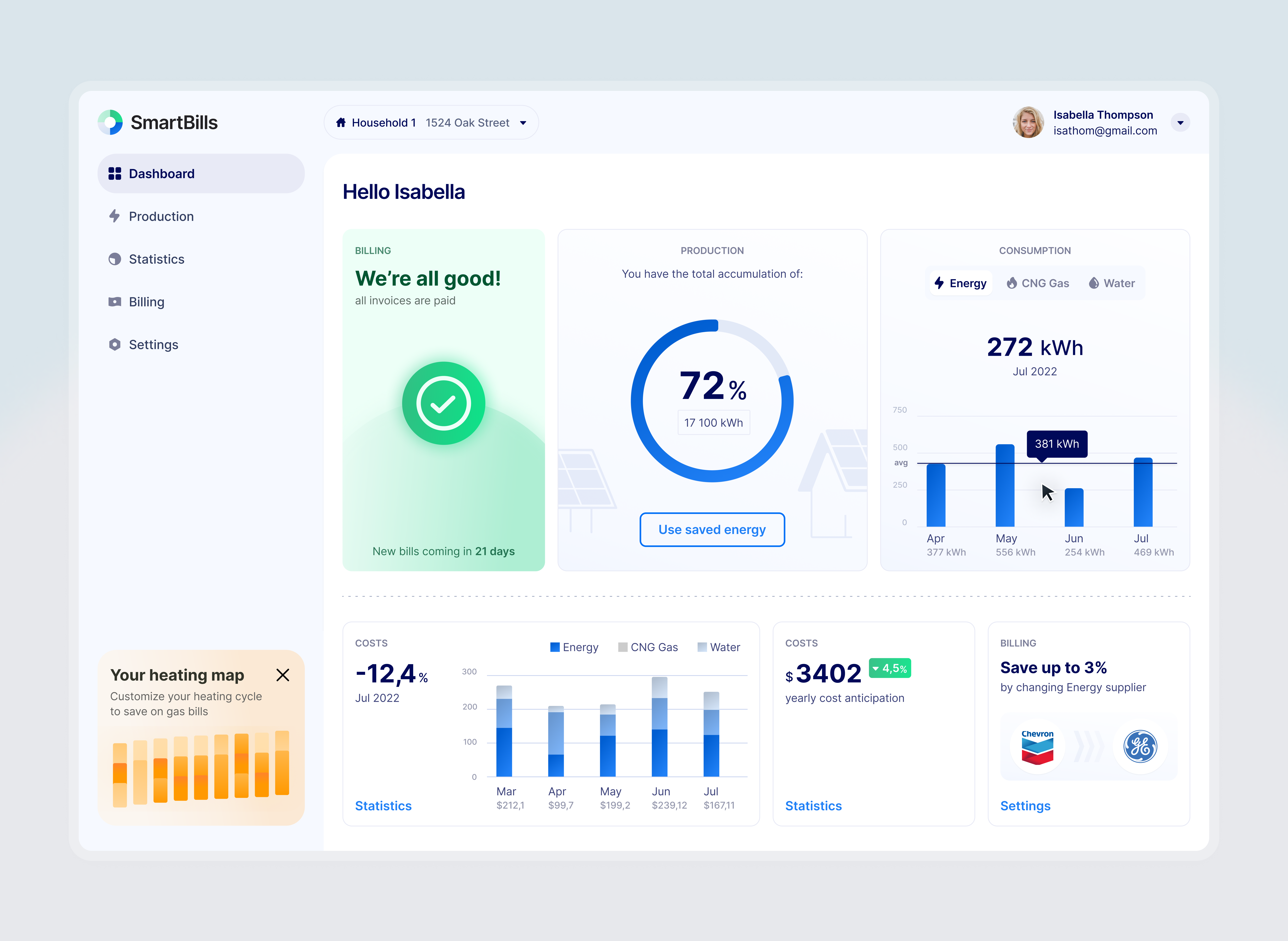1288x941 pixels.
Task: Switch to the Water consumption tab
Action: (x=1112, y=283)
